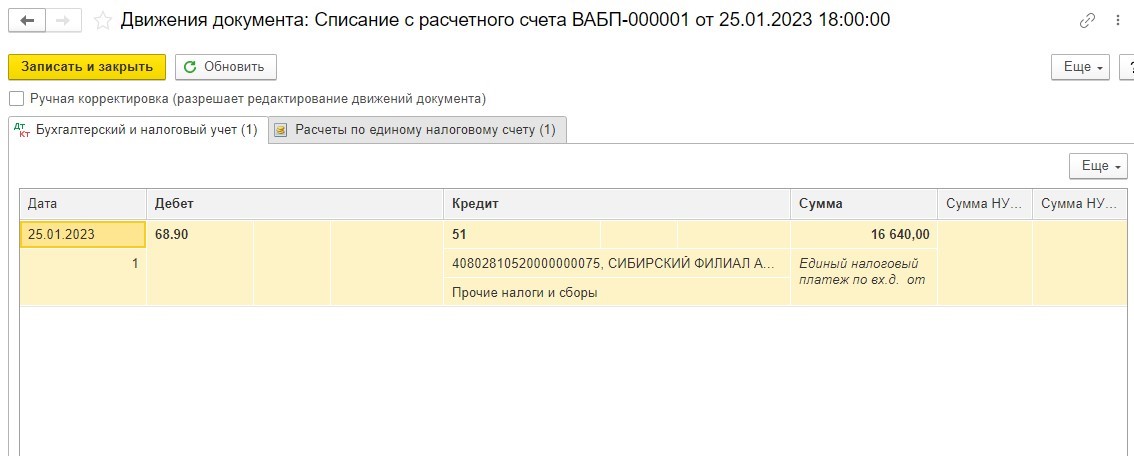Switch to Расчеты по единому налоговому счету tab
The image size is (1134, 456).
pyautogui.click(x=418, y=130)
